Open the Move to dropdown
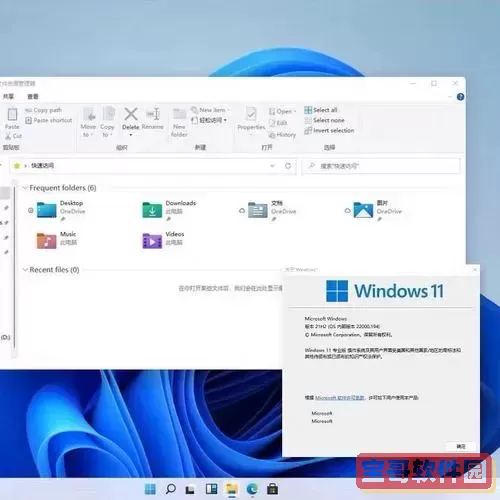 point(88,122)
